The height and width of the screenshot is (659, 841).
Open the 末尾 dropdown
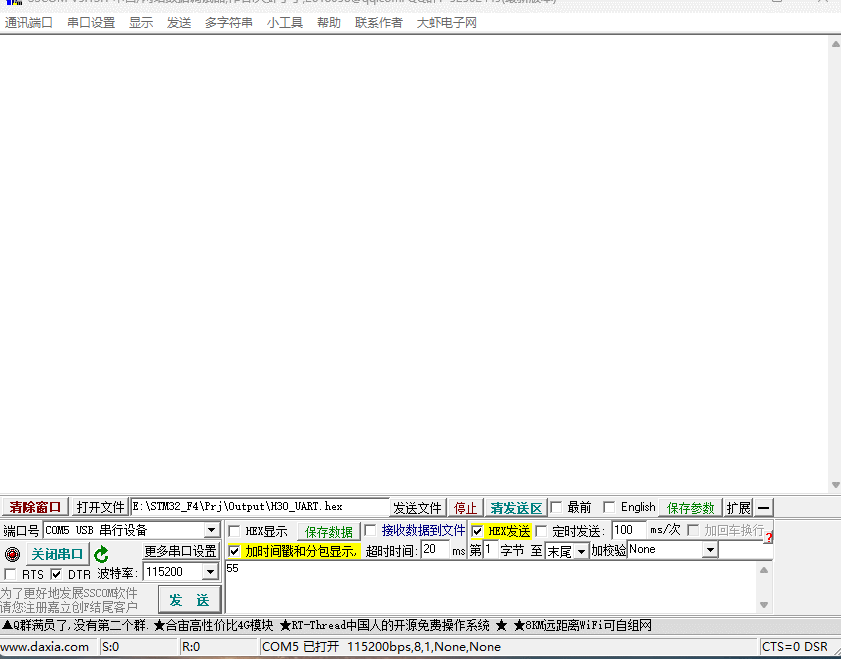(581, 551)
